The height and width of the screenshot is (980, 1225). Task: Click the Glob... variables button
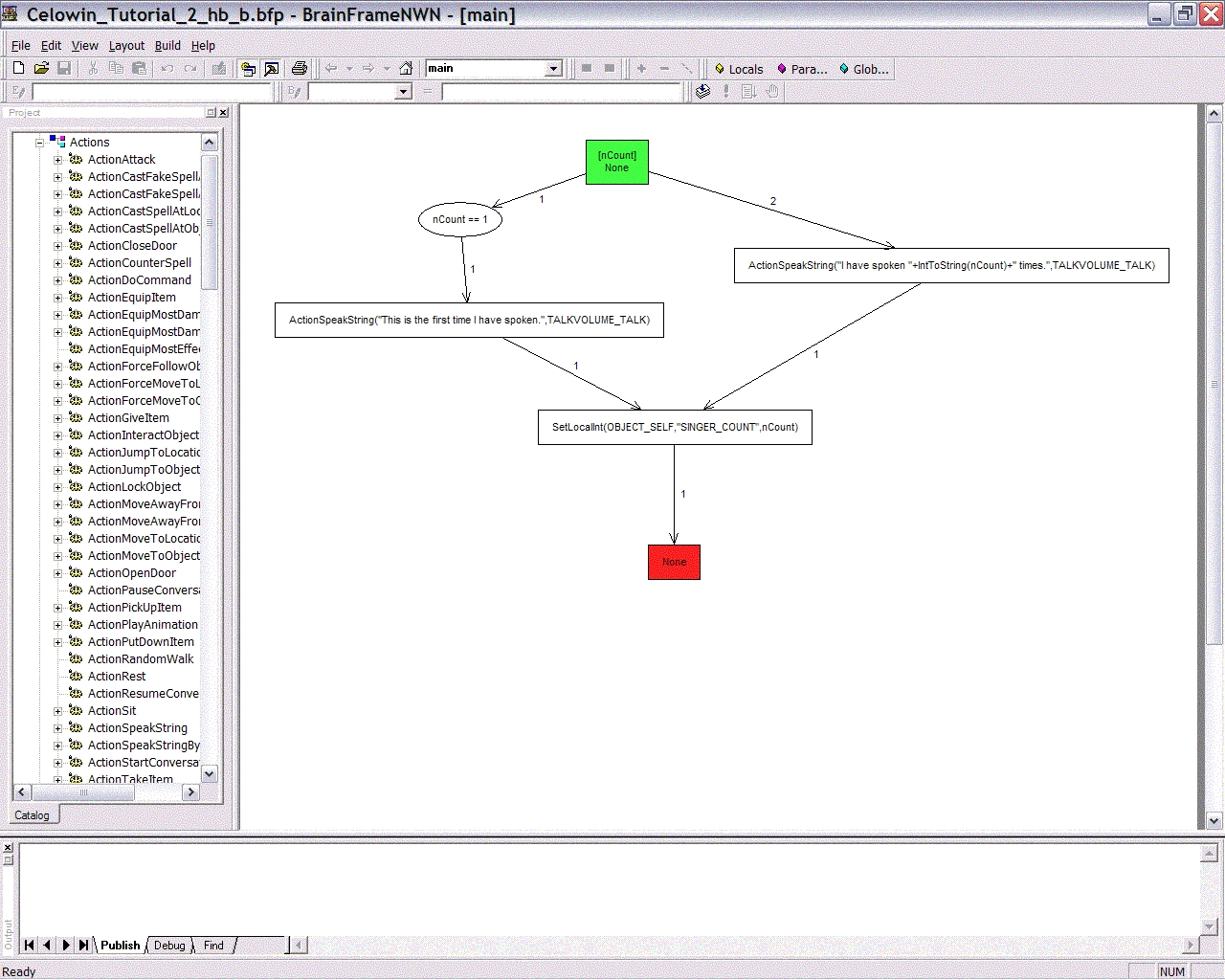(863, 69)
